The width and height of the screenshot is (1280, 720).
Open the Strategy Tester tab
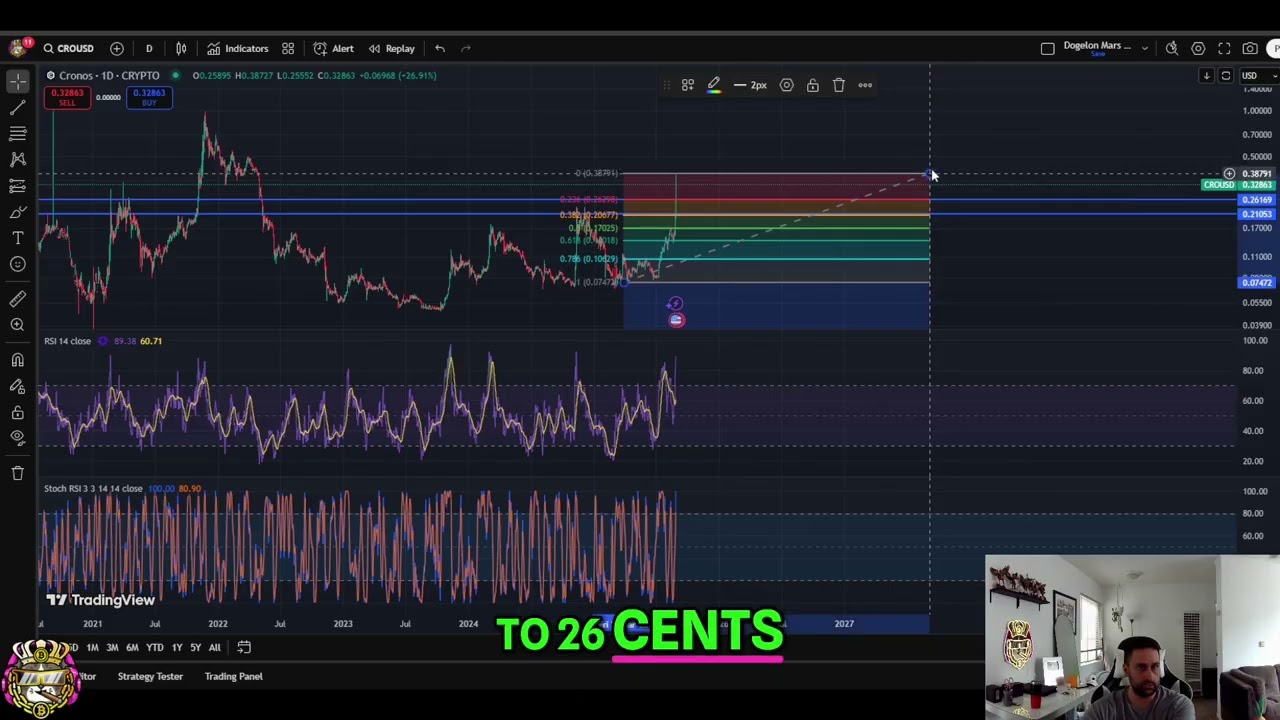pos(150,676)
